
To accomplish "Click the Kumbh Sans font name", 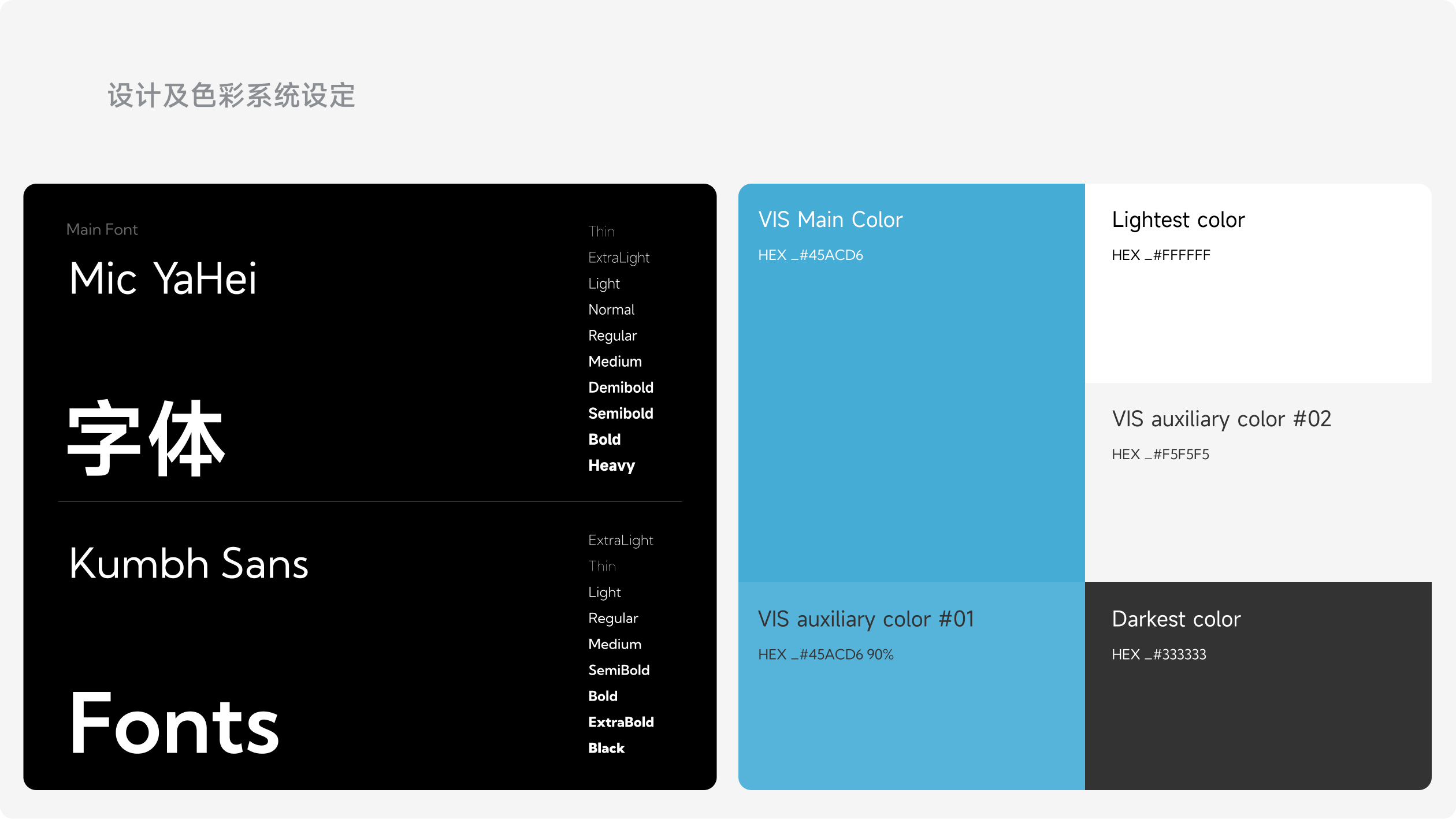I will pos(188,564).
